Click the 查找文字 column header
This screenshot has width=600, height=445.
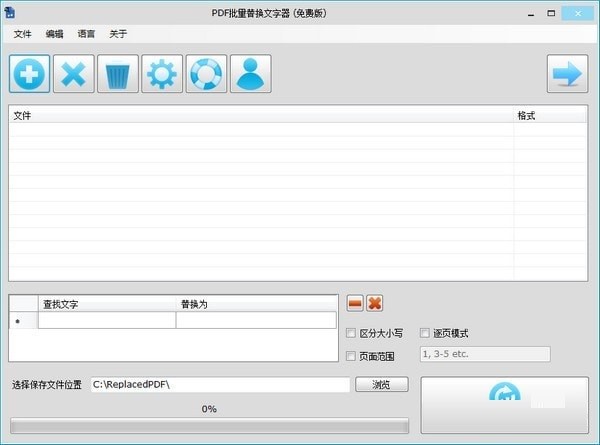tap(107, 304)
